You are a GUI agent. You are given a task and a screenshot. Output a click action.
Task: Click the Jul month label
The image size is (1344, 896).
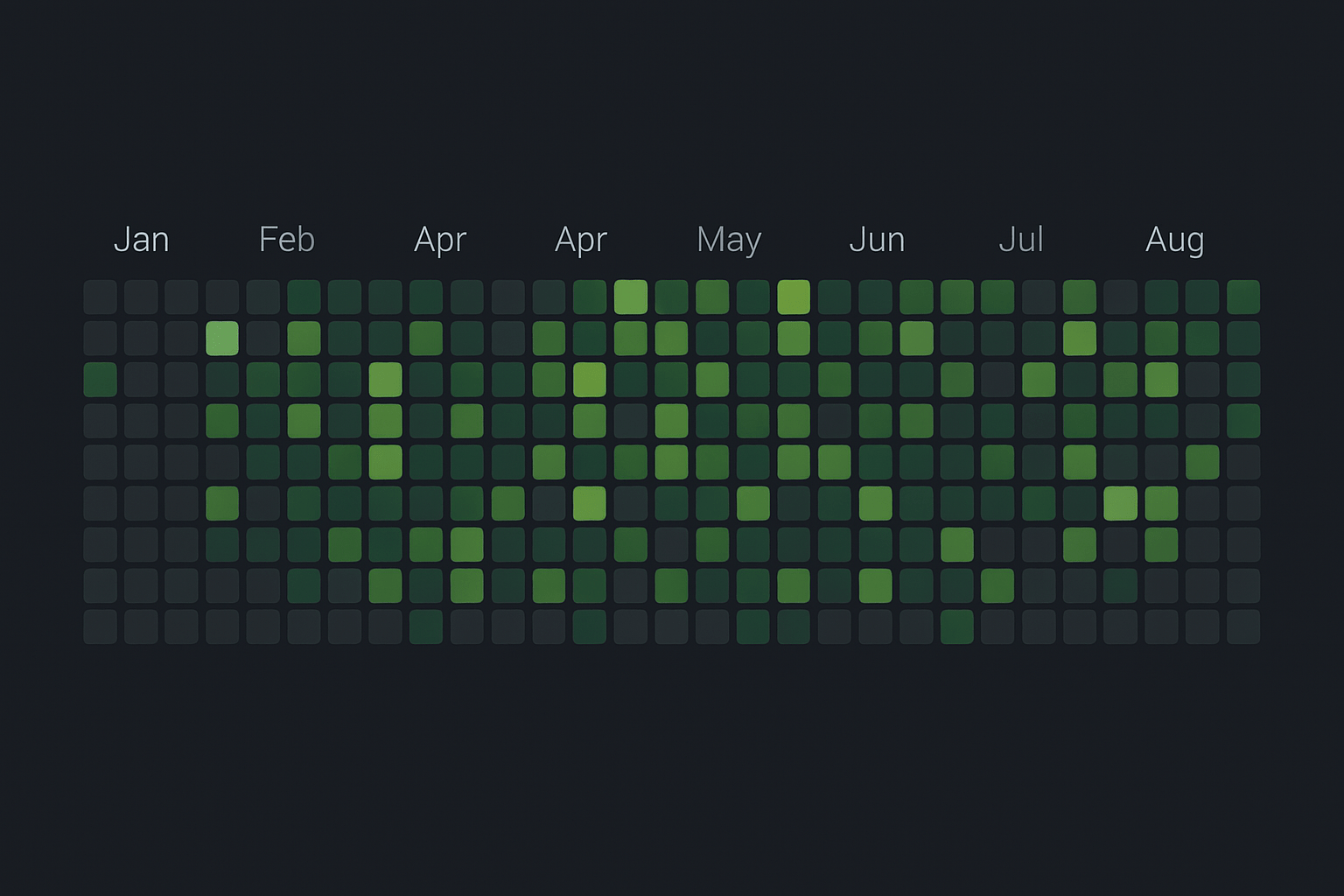coord(1021,239)
